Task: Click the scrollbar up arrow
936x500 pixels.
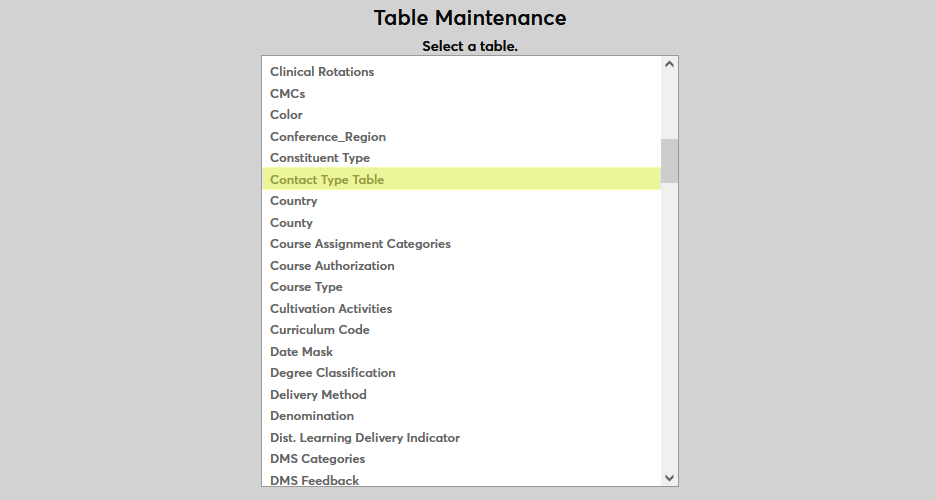Action: [670, 64]
